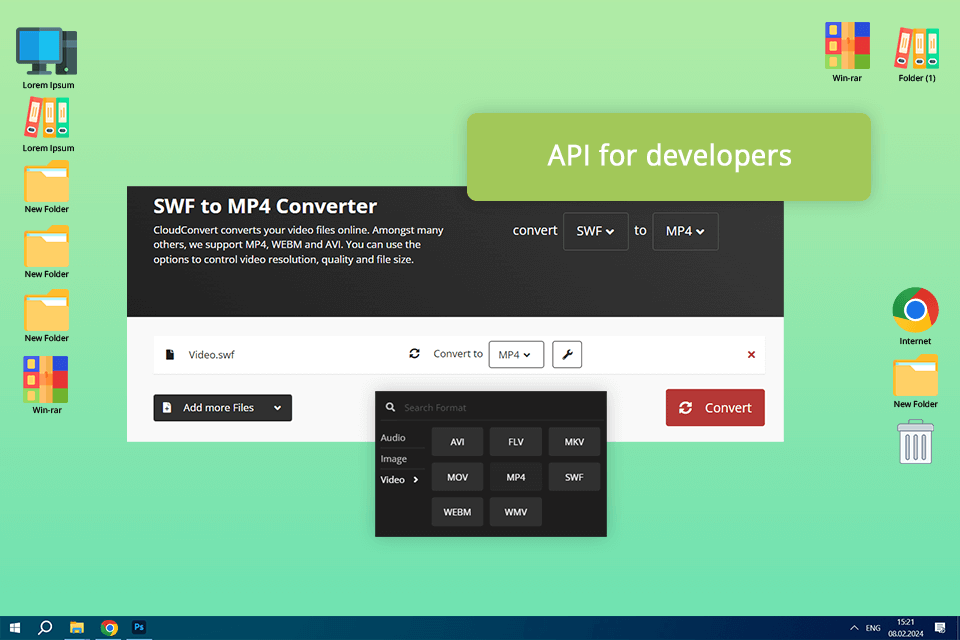Click the red Convert button
Screen dimensions: 960x640
click(715, 407)
